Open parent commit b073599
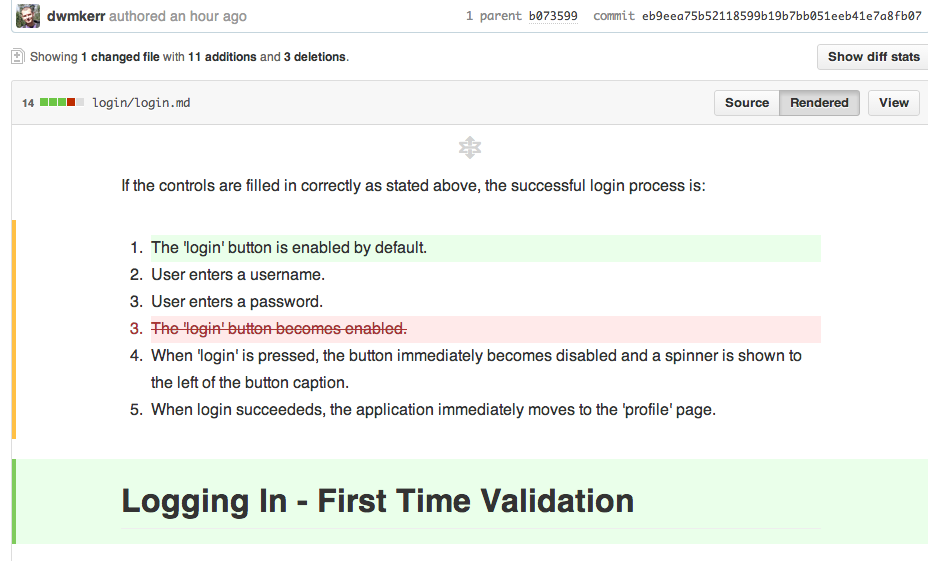The height and width of the screenshot is (561, 928). (x=553, y=16)
